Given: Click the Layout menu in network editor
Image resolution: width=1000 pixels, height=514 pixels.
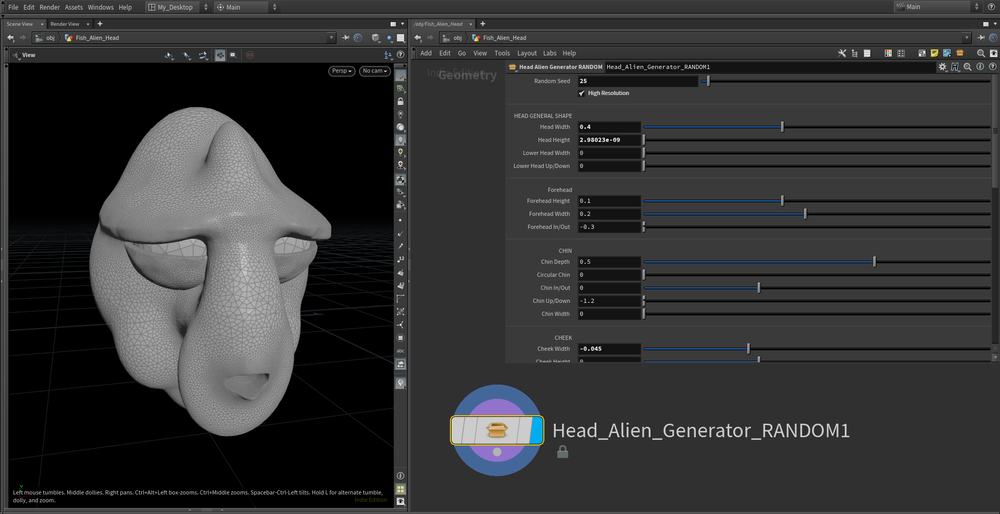Looking at the screenshot, I should coord(527,53).
